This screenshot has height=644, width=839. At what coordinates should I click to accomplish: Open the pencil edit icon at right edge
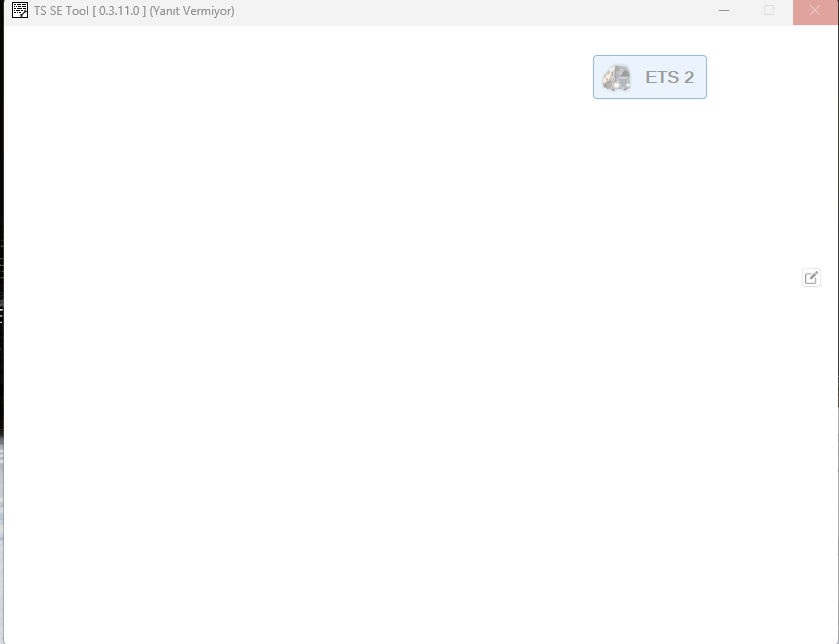click(x=811, y=278)
